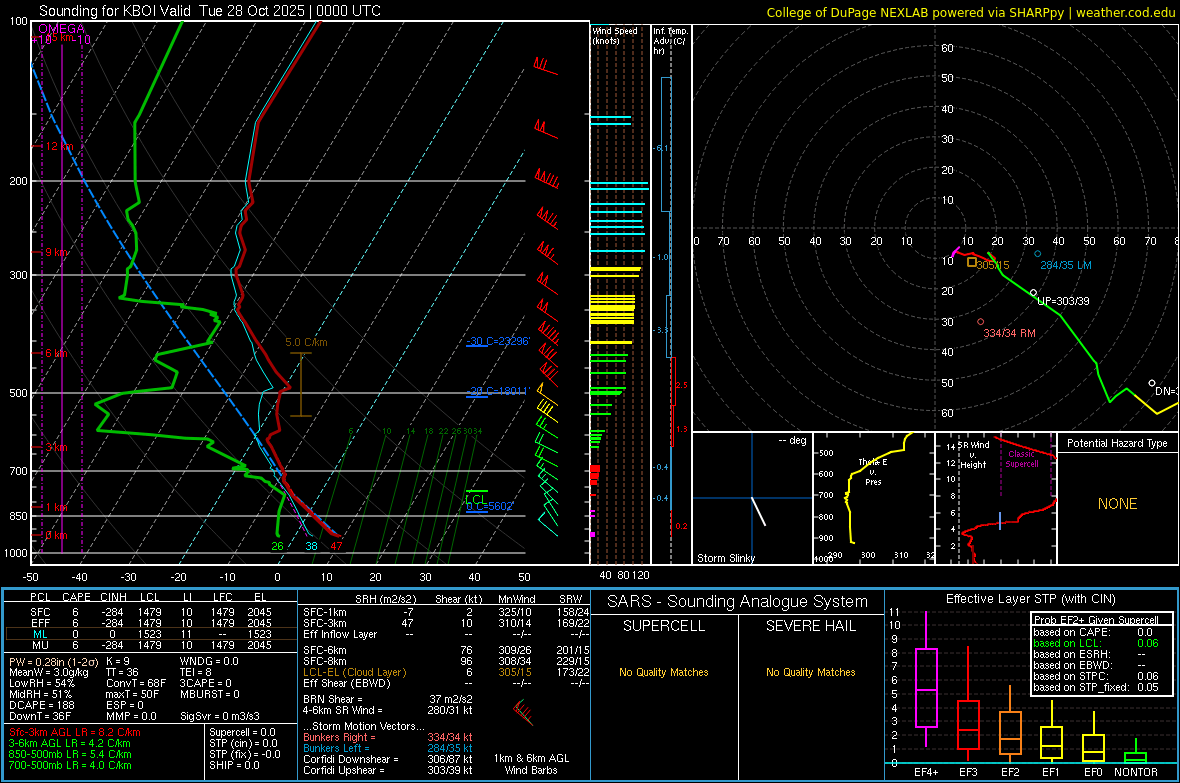Click the SFC-6km shear row

[x=446, y=650]
